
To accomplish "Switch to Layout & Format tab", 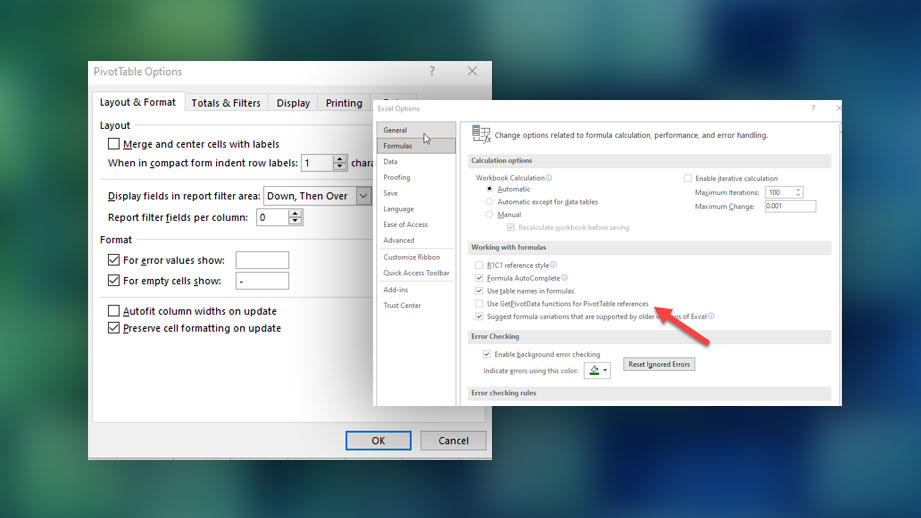I will click(x=137, y=102).
